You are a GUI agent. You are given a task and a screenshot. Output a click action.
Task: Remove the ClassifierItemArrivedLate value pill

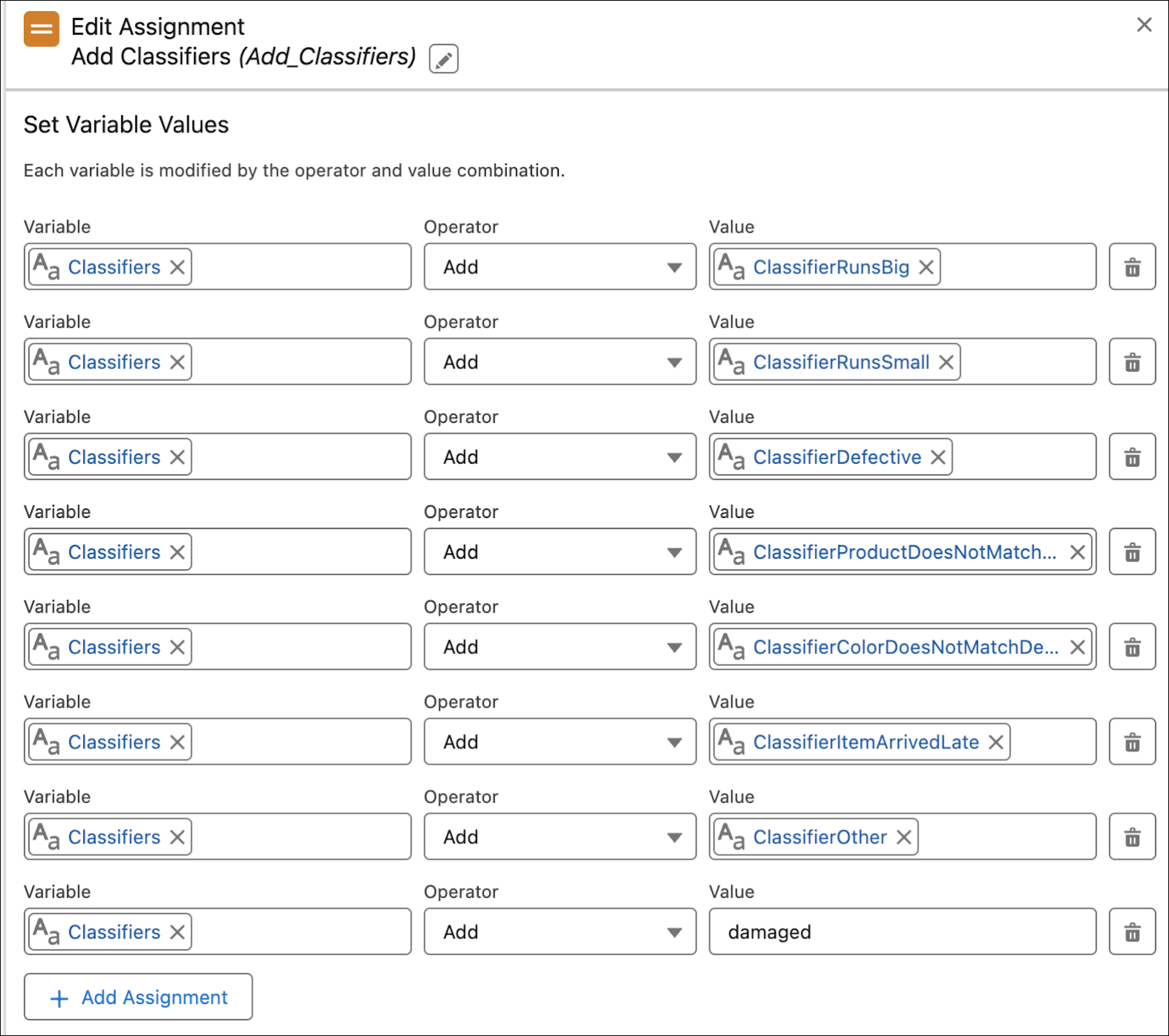pyautogui.click(x=996, y=742)
